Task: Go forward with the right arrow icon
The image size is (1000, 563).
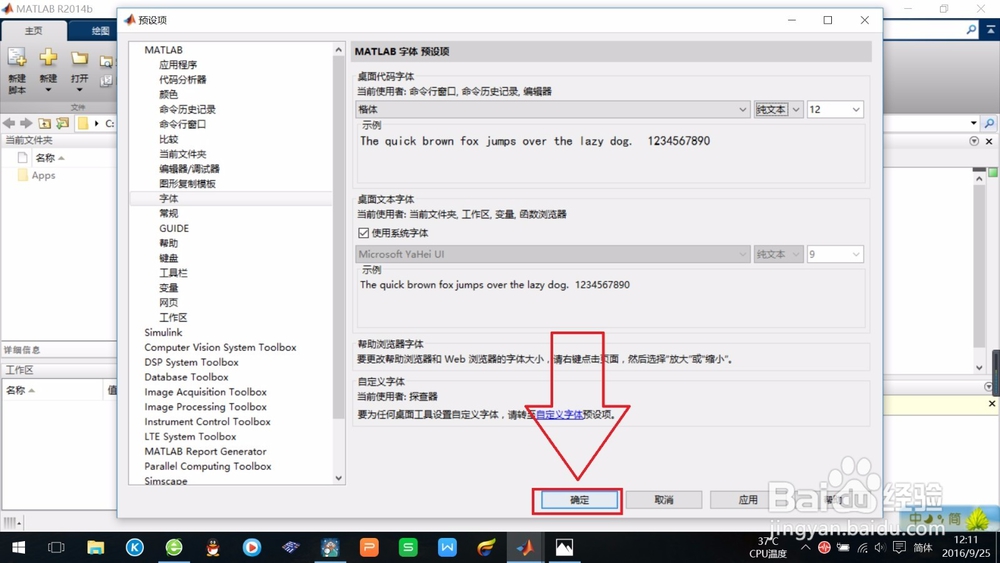Action: [26, 123]
